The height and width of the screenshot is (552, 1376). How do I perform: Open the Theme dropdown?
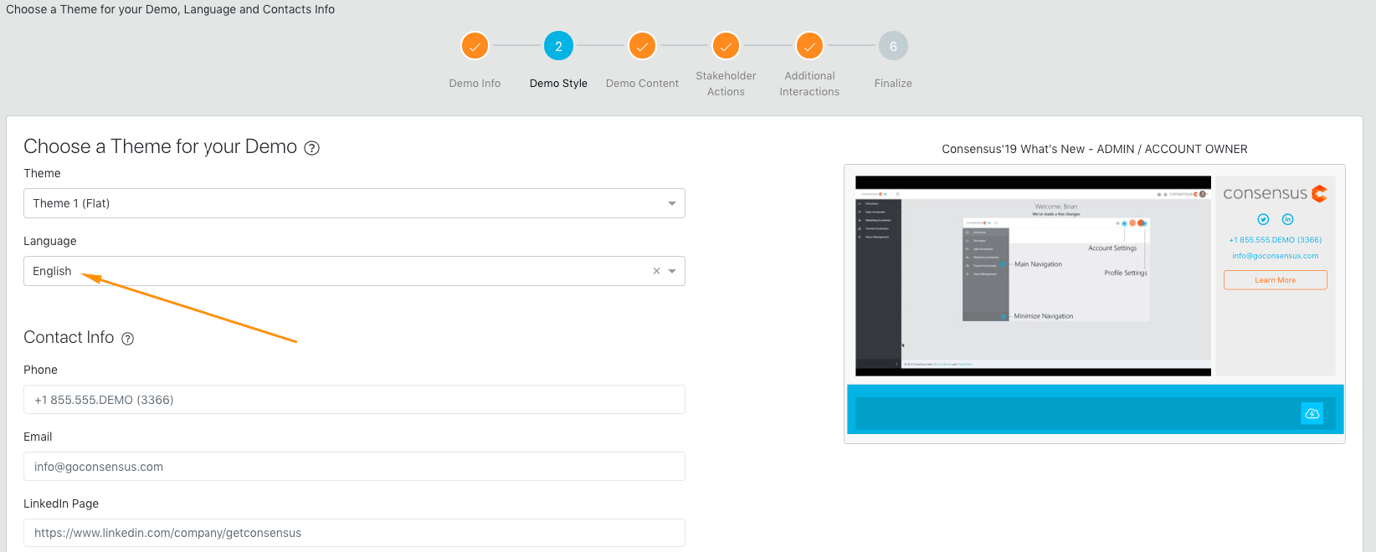[354, 203]
